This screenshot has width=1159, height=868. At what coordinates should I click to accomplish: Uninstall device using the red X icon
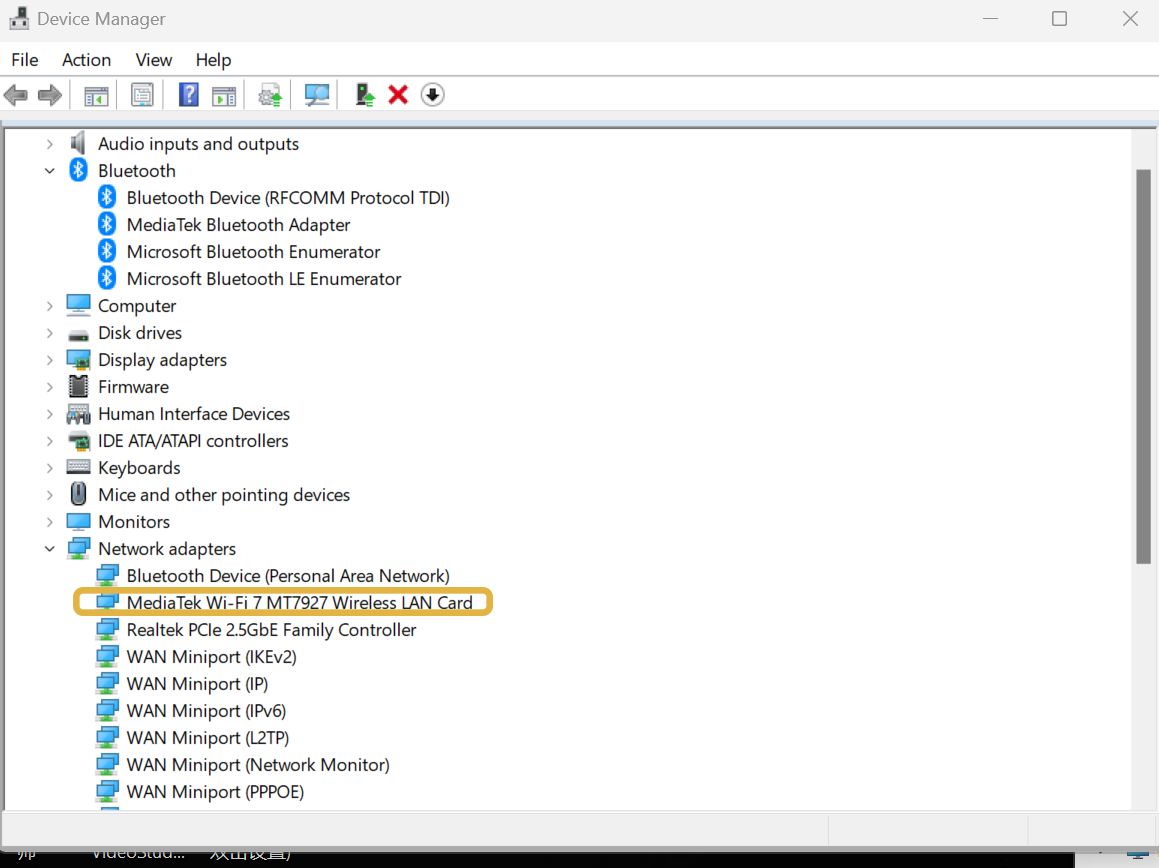[x=398, y=95]
